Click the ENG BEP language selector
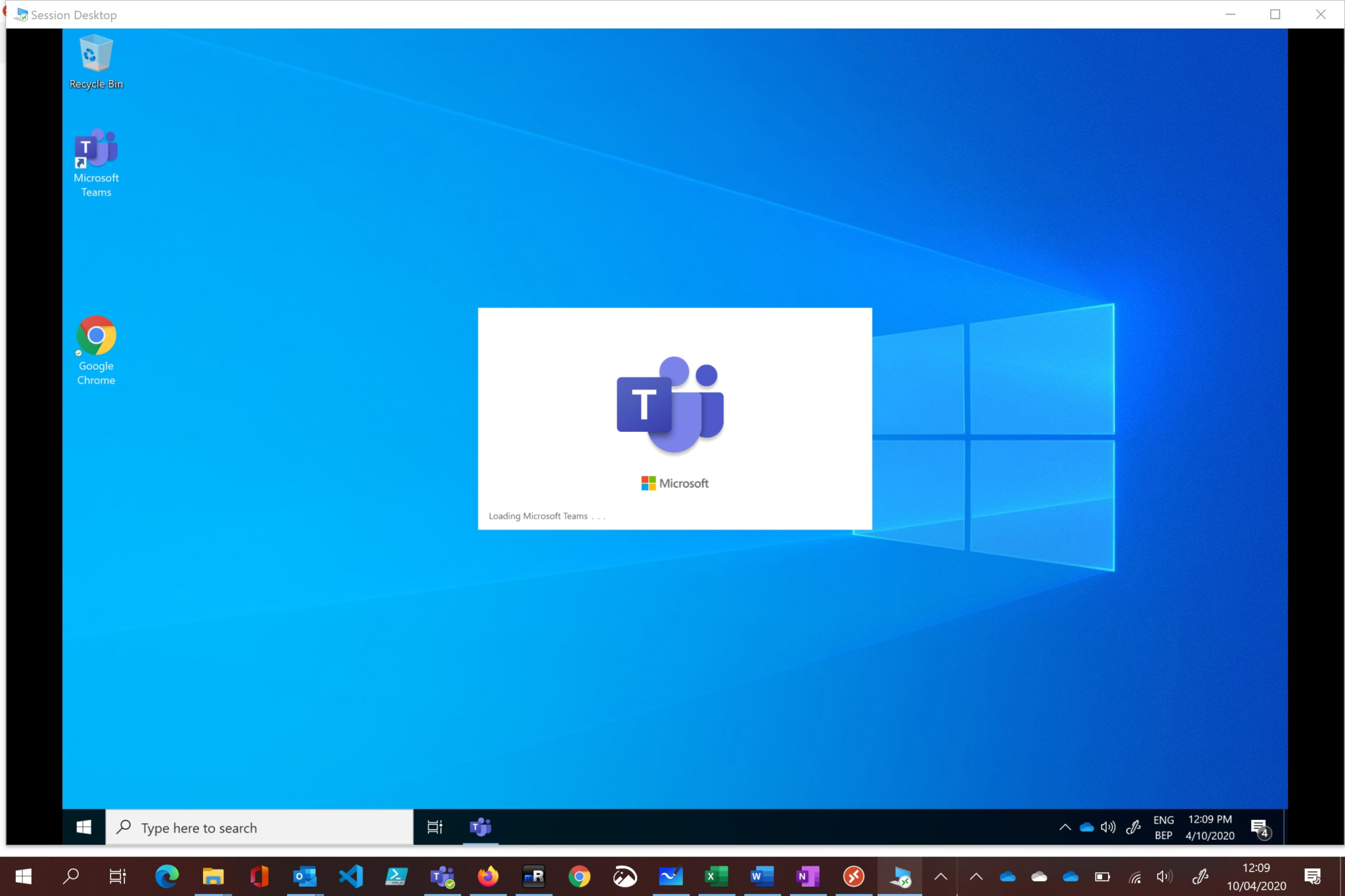The image size is (1345, 896). click(1163, 827)
